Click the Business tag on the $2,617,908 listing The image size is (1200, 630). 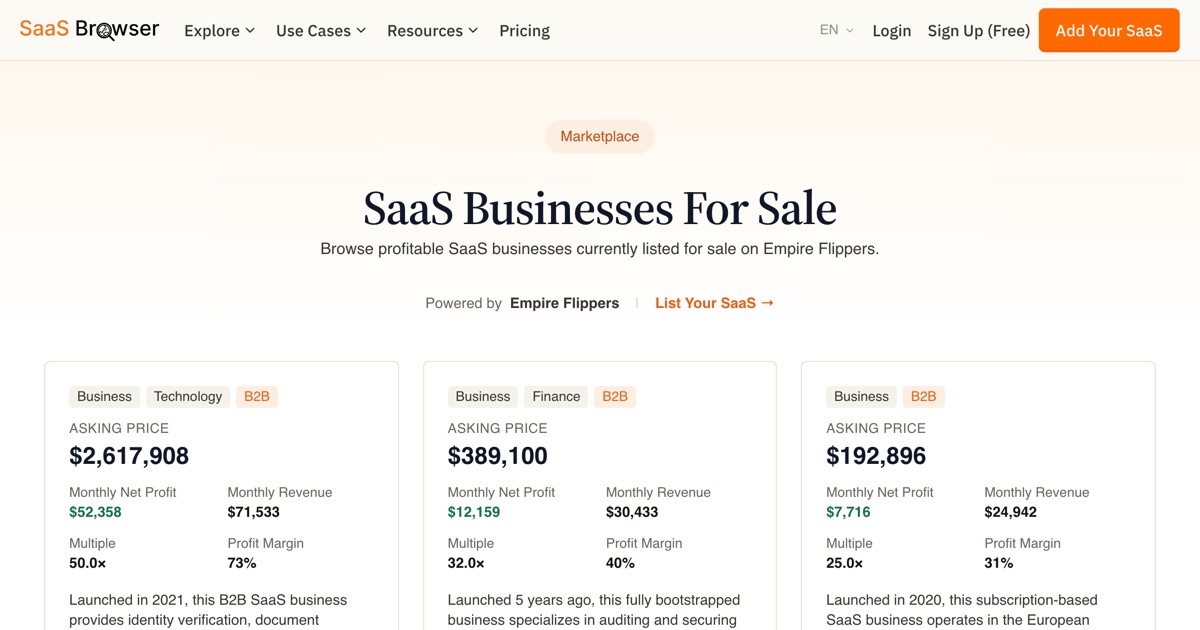pos(104,397)
